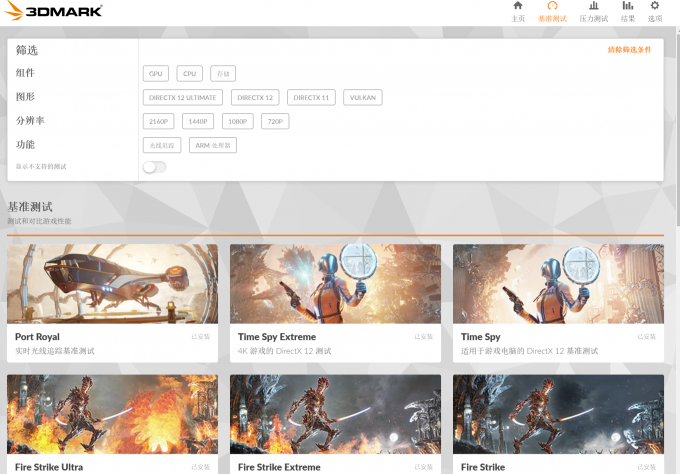Image resolution: width=680 pixels, height=474 pixels.
Task: Open the Time Spy benchmark thumbnail
Action: [x=558, y=284]
